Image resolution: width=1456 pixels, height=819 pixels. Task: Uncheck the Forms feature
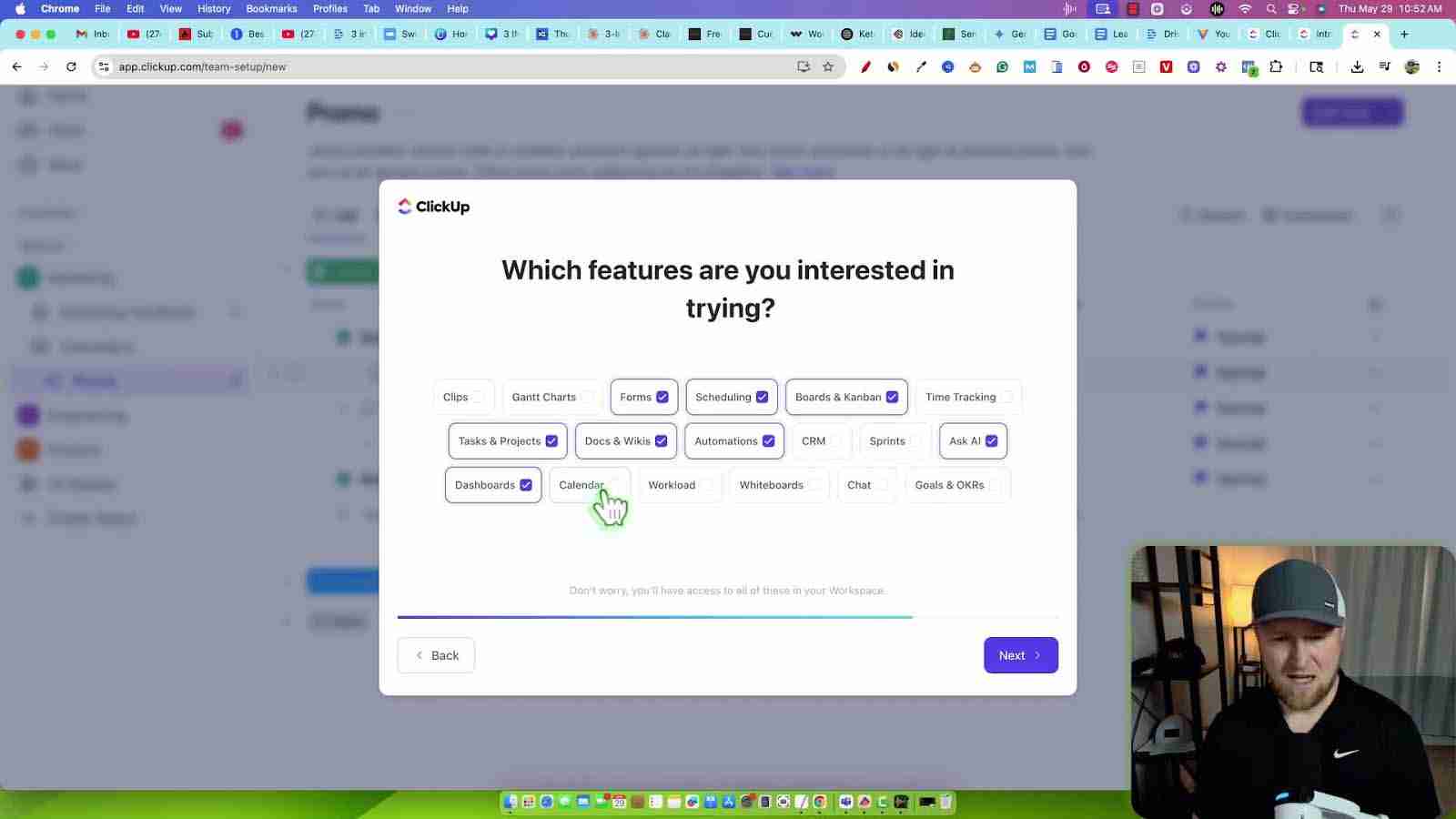click(644, 397)
